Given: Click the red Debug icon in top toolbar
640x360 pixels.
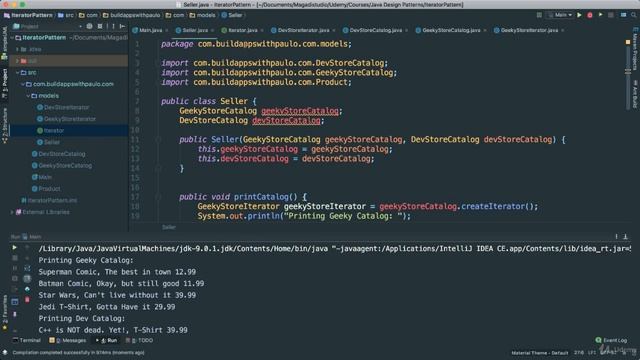Looking at the screenshot, I should 590,15.
